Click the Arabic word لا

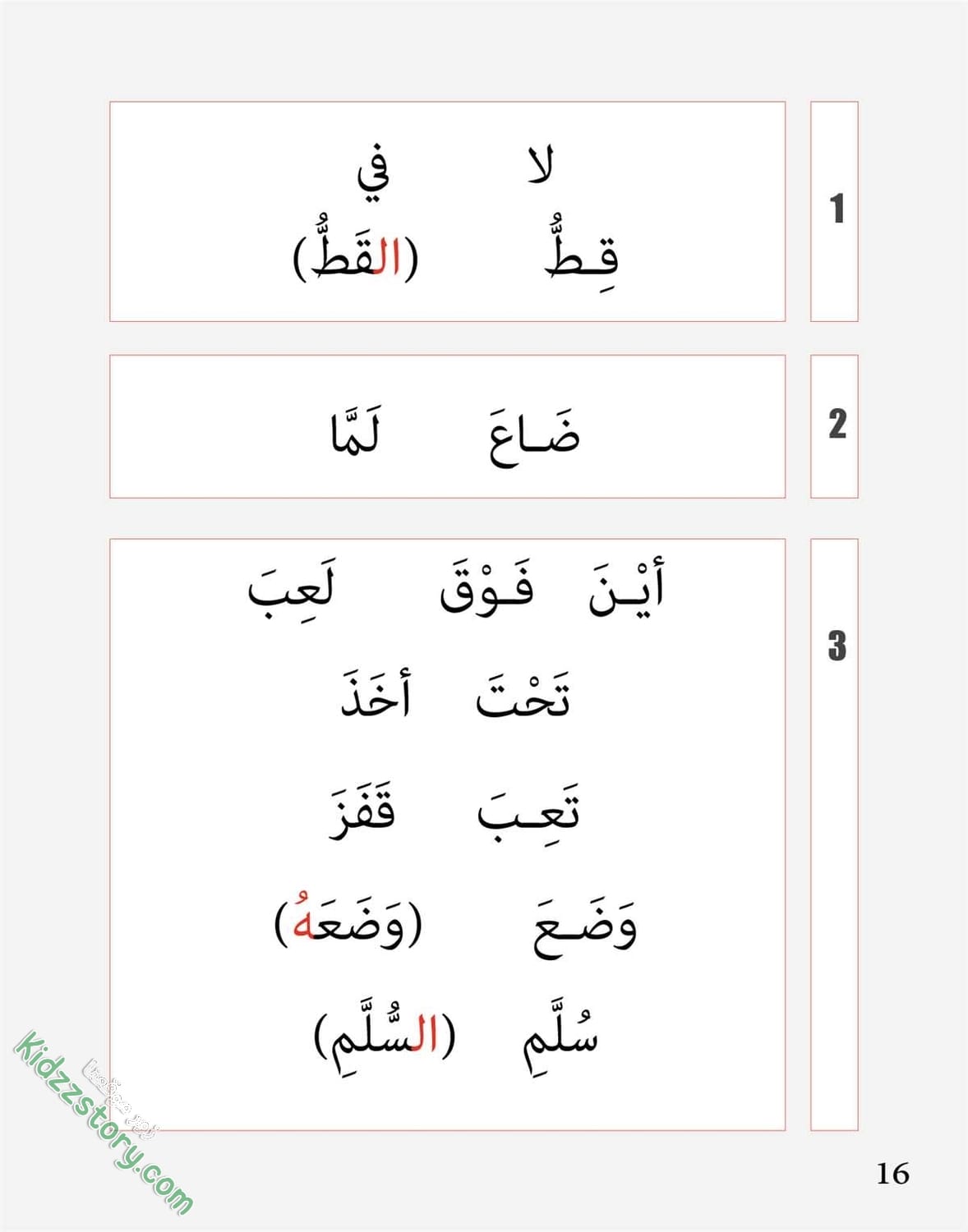(540, 165)
